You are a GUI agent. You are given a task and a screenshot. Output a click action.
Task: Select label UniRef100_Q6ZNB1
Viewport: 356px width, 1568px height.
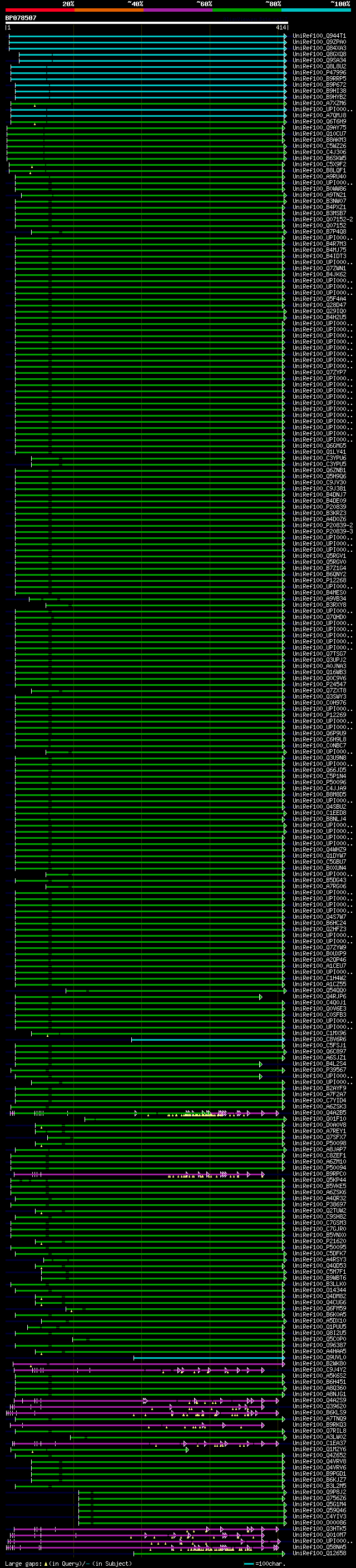(x=319, y=470)
